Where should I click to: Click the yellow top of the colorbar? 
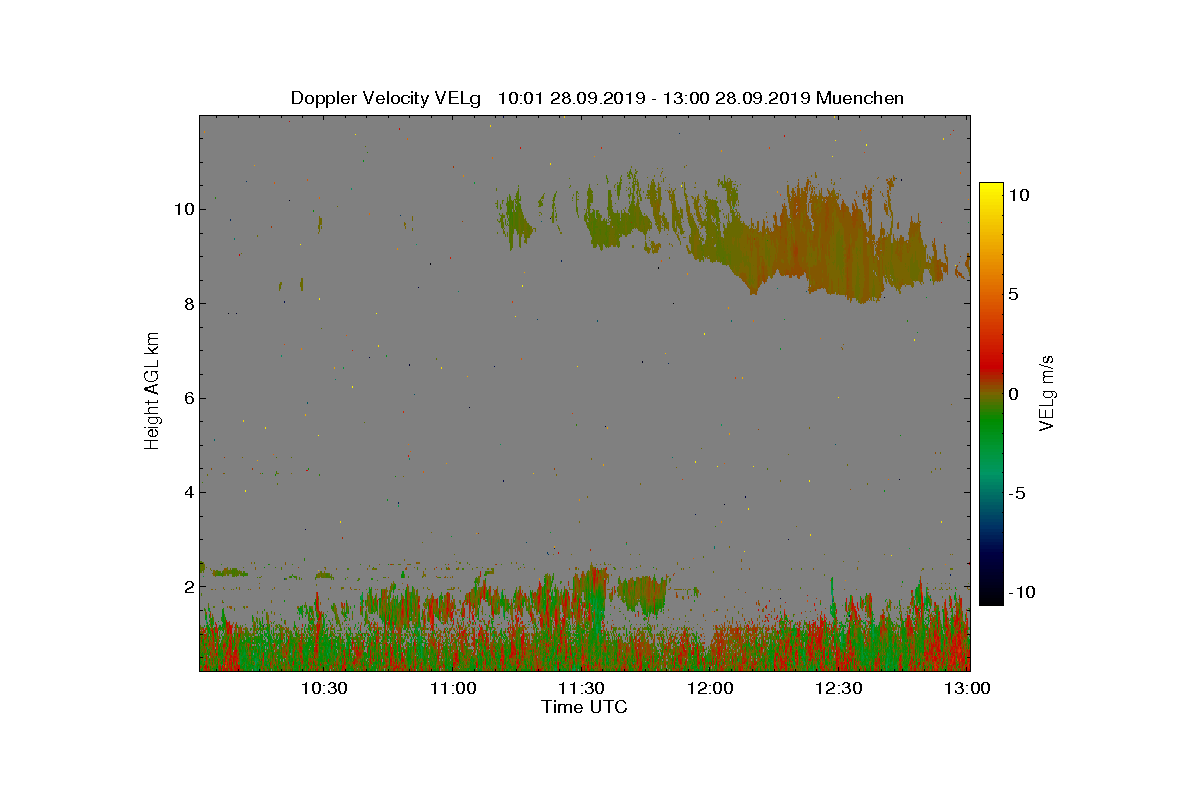(991, 192)
